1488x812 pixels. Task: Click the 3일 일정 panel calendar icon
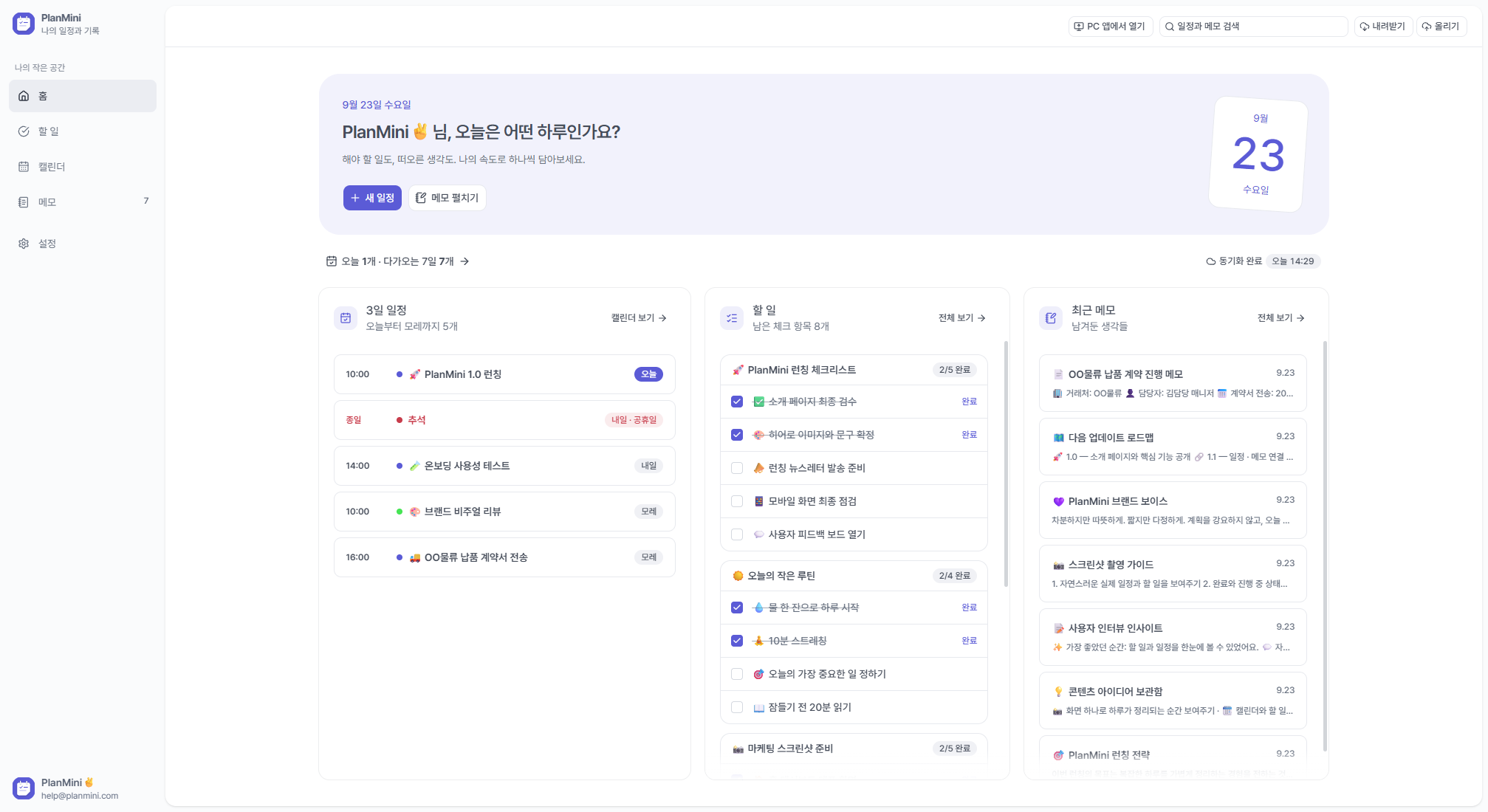pyautogui.click(x=346, y=318)
